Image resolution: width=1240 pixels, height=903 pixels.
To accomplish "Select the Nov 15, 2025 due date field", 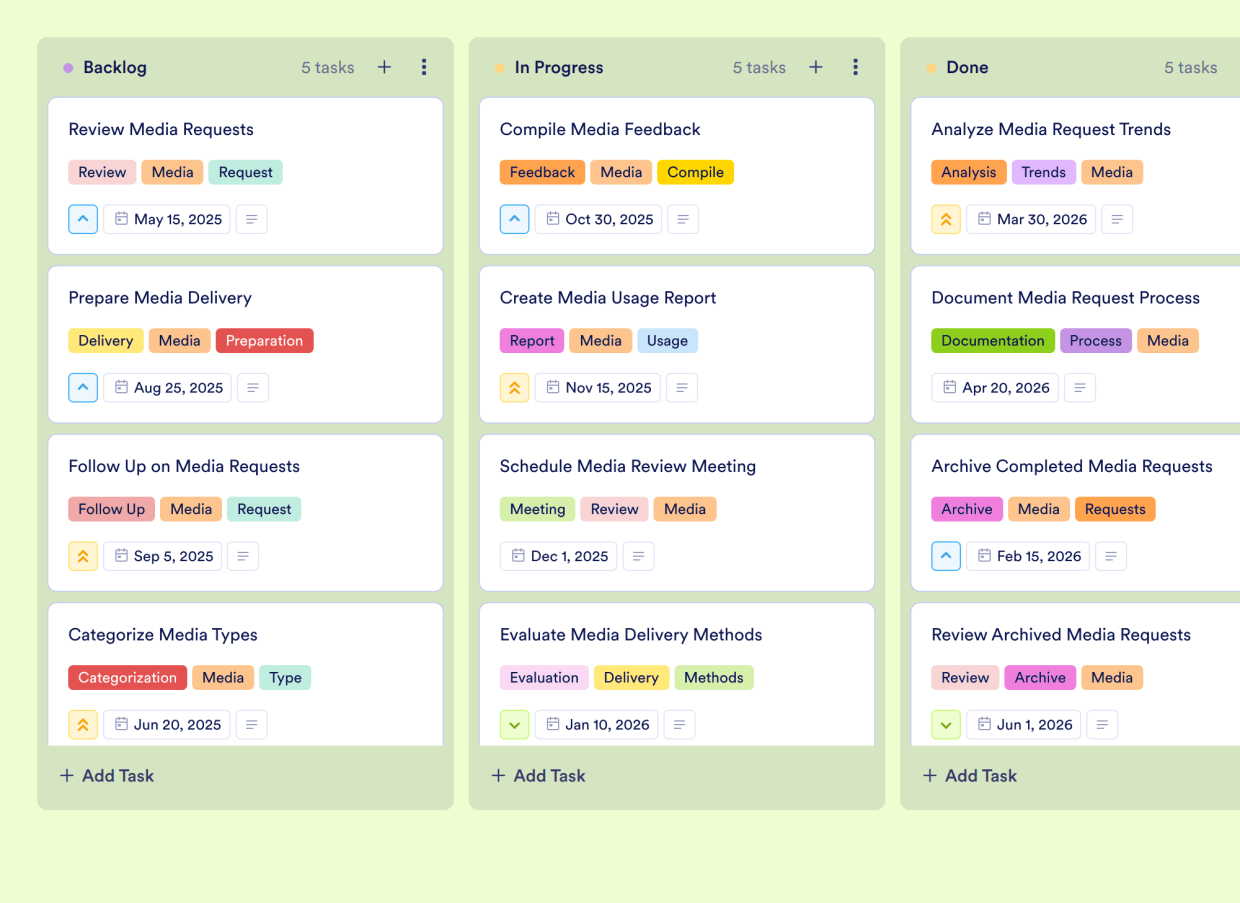I will click(x=597, y=388).
